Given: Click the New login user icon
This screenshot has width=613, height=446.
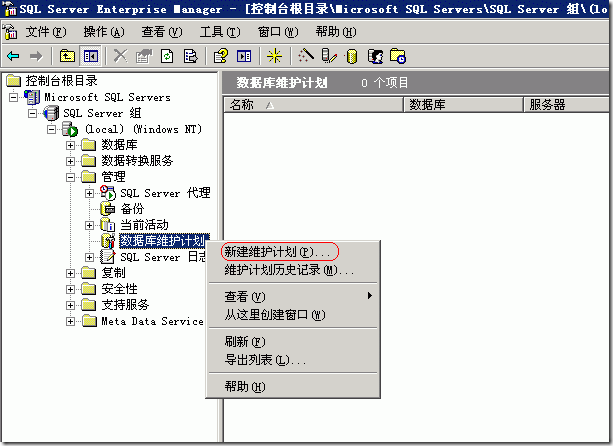Looking at the screenshot, I should pos(375,56).
